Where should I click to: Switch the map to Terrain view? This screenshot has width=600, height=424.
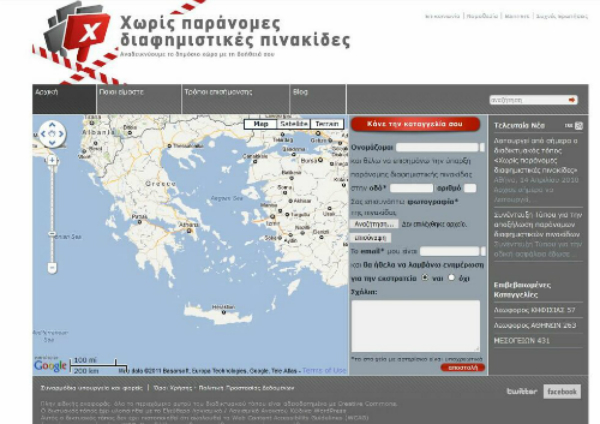pyautogui.click(x=327, y=124)
